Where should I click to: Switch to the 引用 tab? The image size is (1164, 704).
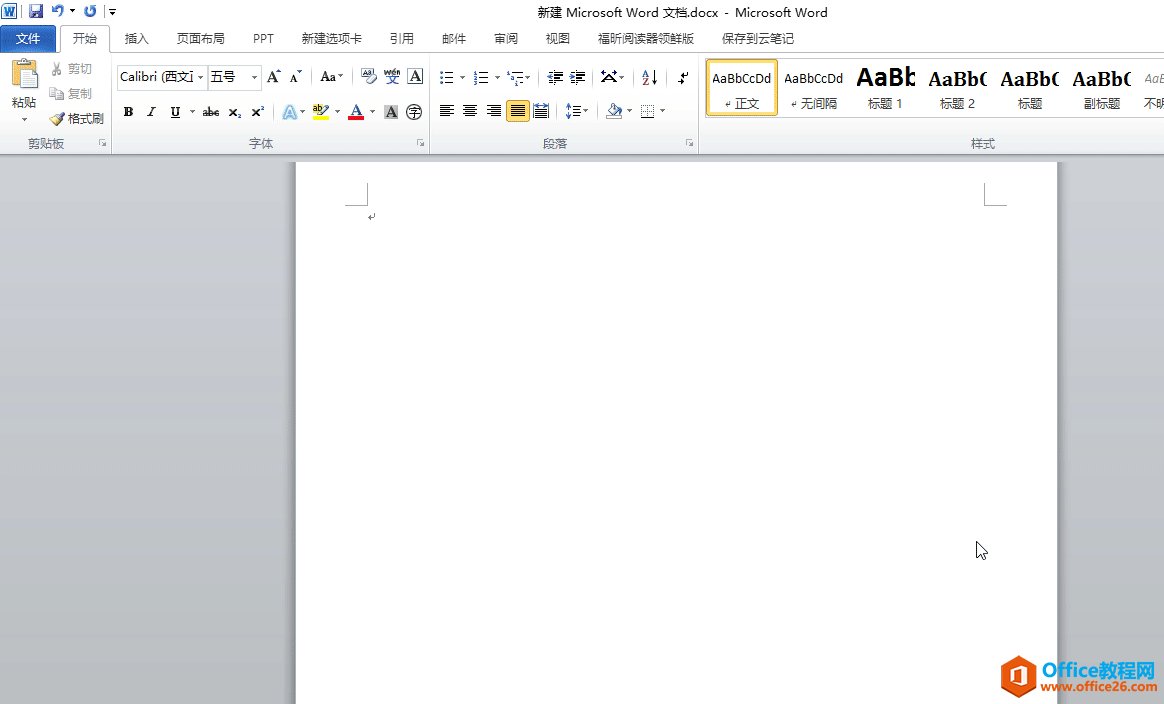(402, 39)
